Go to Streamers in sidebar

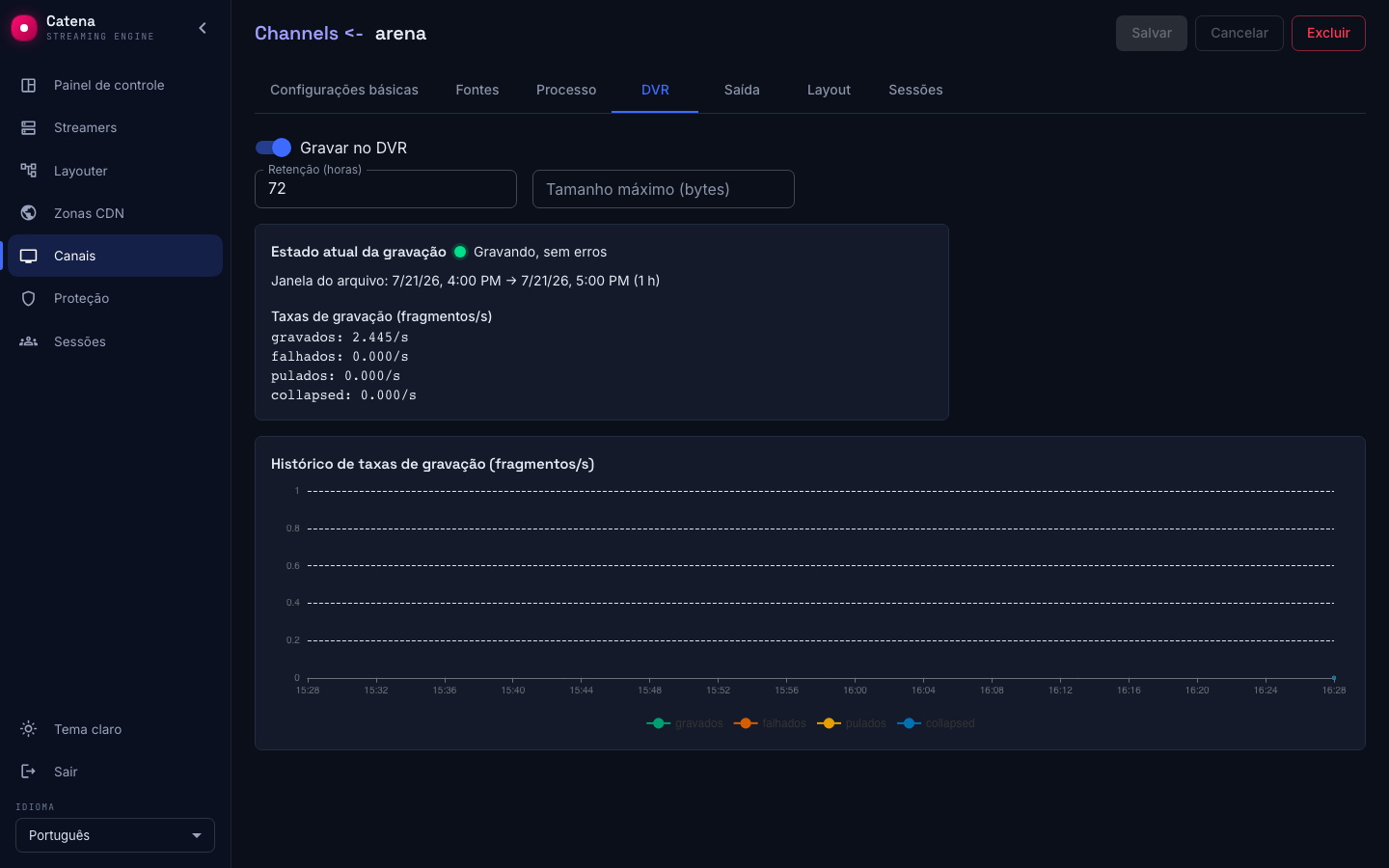coord(115,127)
